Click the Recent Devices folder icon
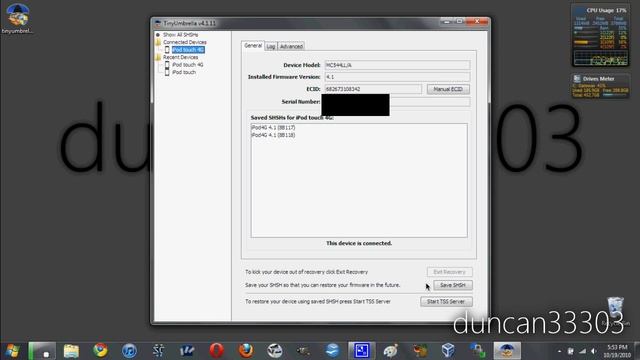 (158, 57)
